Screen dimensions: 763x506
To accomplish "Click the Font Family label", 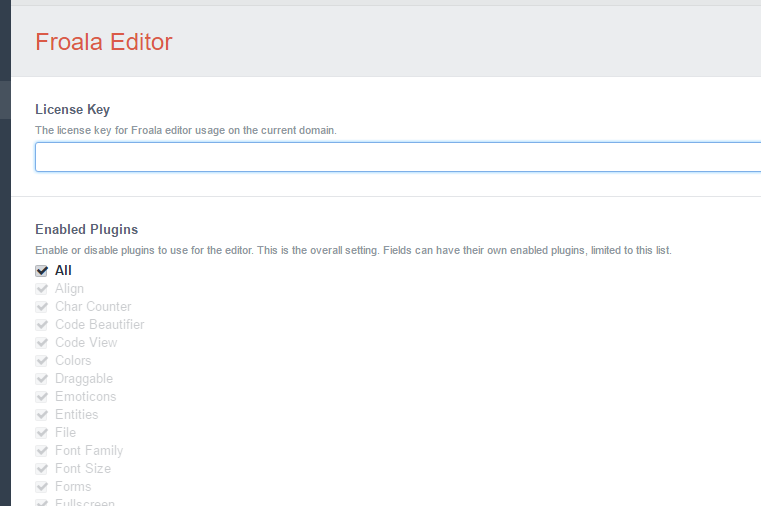I will pyautogui.click(x=89, y=451).
